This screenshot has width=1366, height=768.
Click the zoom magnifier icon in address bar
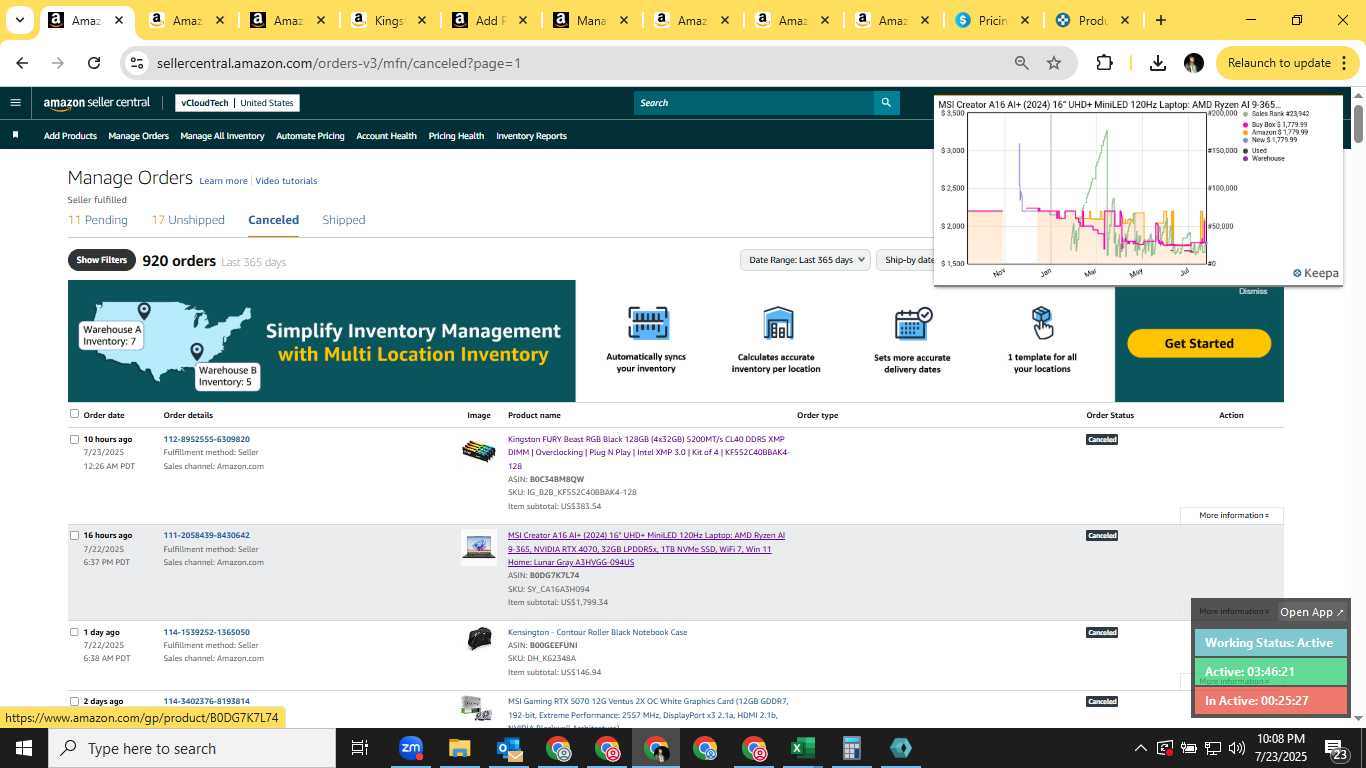tap(1021, 63)
